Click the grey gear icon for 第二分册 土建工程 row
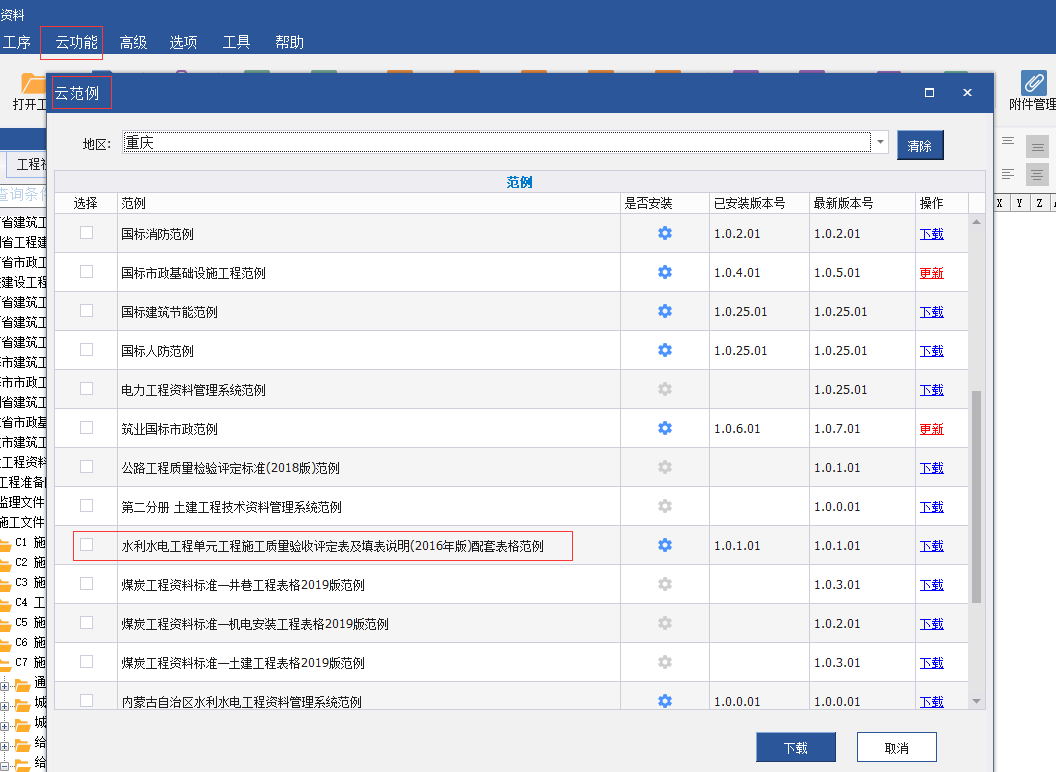1056x772 pixels. click(x=665, y=507)
